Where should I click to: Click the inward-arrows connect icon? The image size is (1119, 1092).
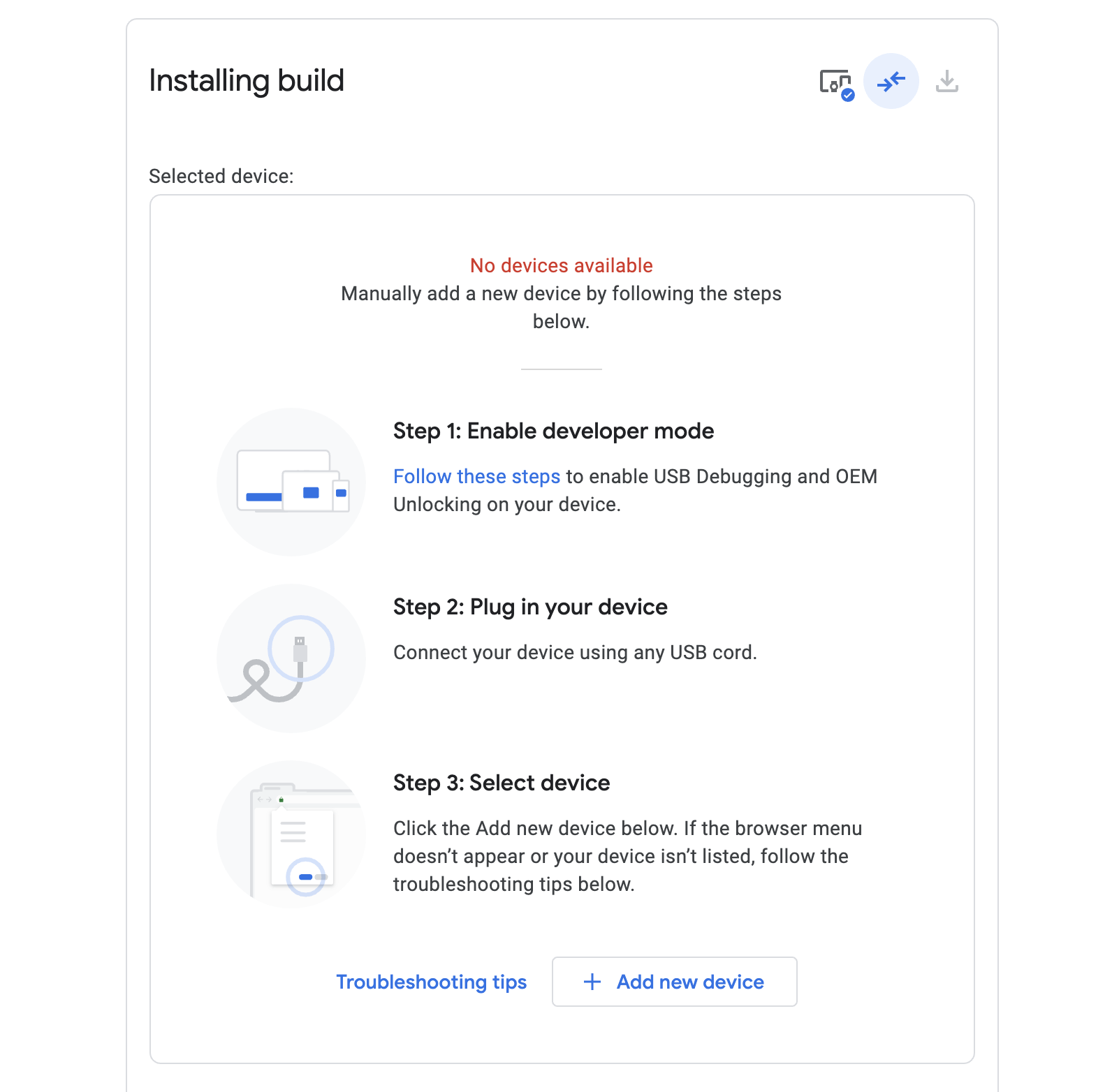[x=891, y=82]
